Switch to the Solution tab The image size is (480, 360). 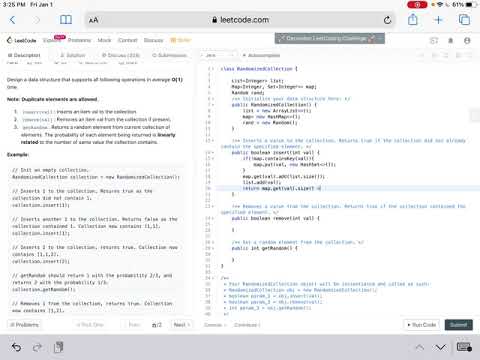pyautogui.click(x=73, y=55)
